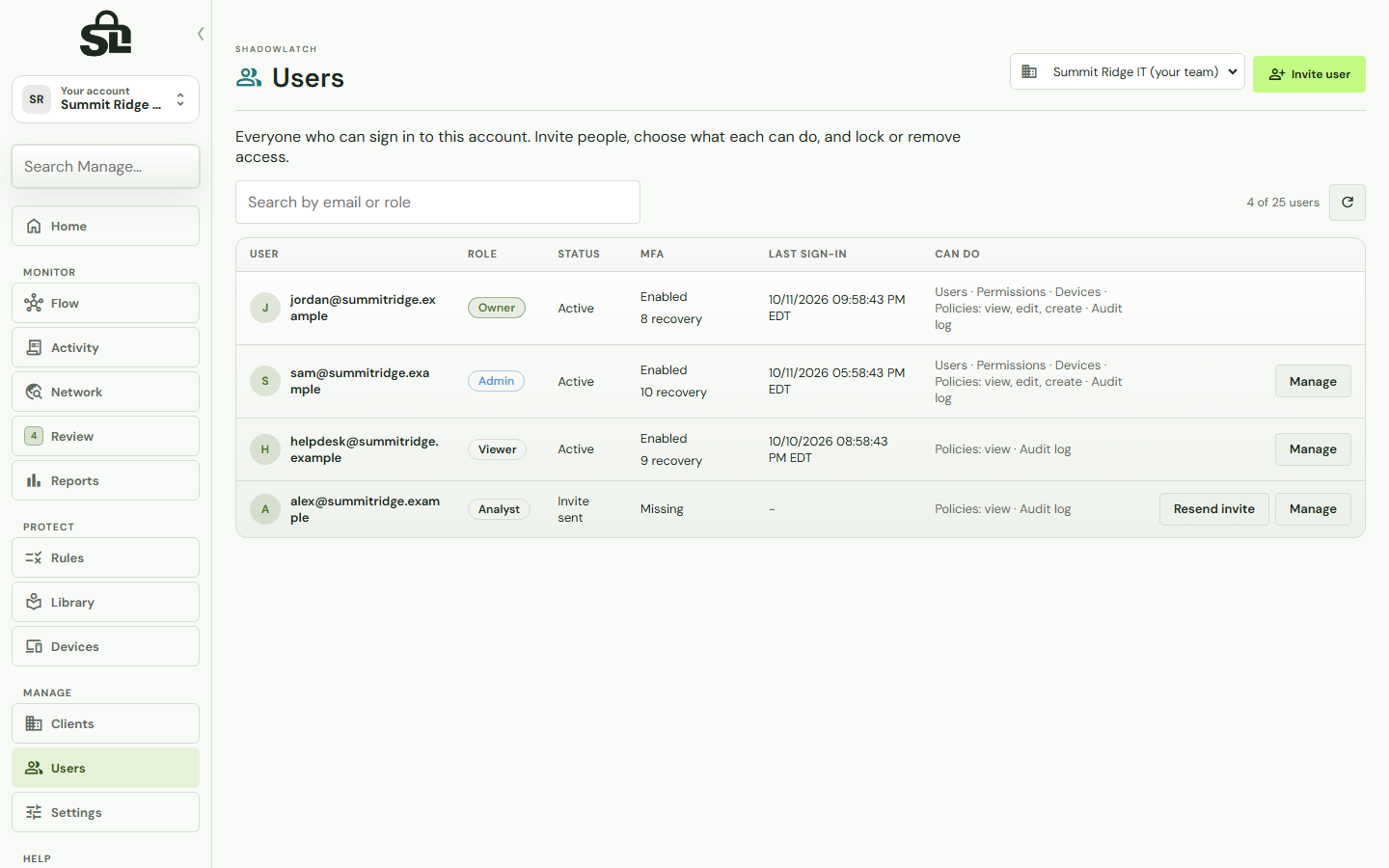The width and height of the screenshot is (1389, 868).
Task: Click Manage for sam@summitridge
Action: tap(1313, 381)
